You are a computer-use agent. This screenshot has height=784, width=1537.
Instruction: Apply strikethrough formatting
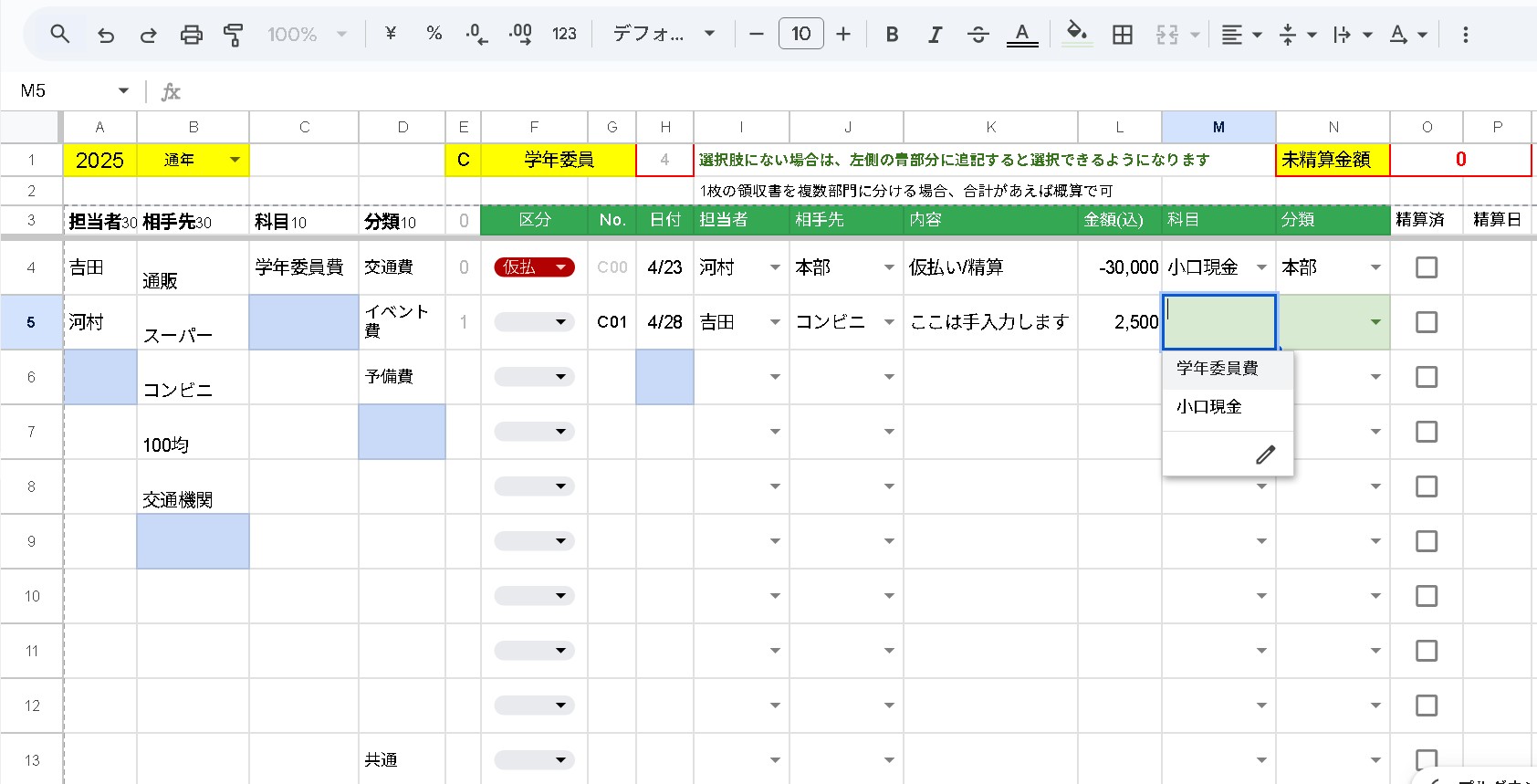click(978, 35)
